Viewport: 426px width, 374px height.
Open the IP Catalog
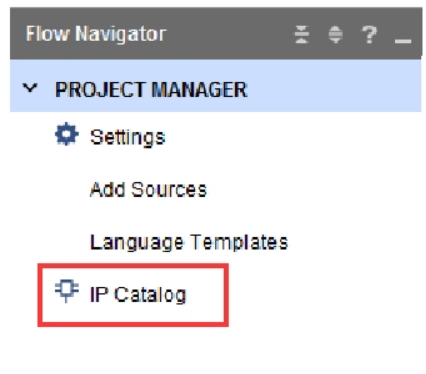click(x=138, y=295)
